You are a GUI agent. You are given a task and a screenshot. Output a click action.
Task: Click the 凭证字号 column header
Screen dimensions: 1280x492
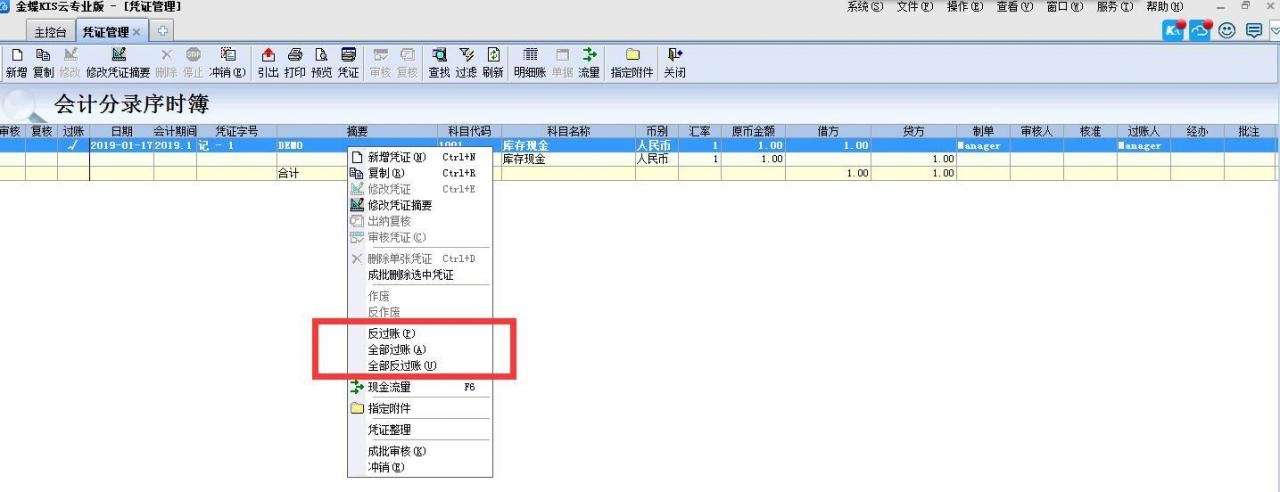pos(236,131)
